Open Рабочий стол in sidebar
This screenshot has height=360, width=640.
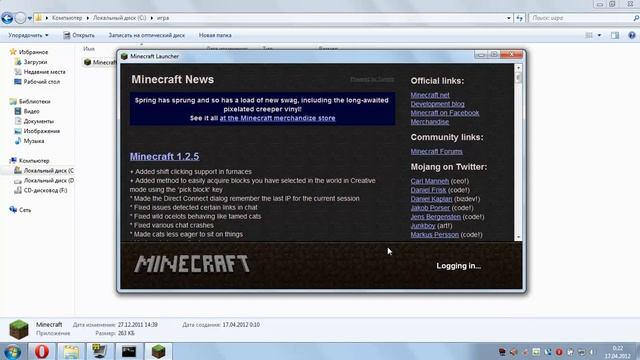tap(37, 82)
